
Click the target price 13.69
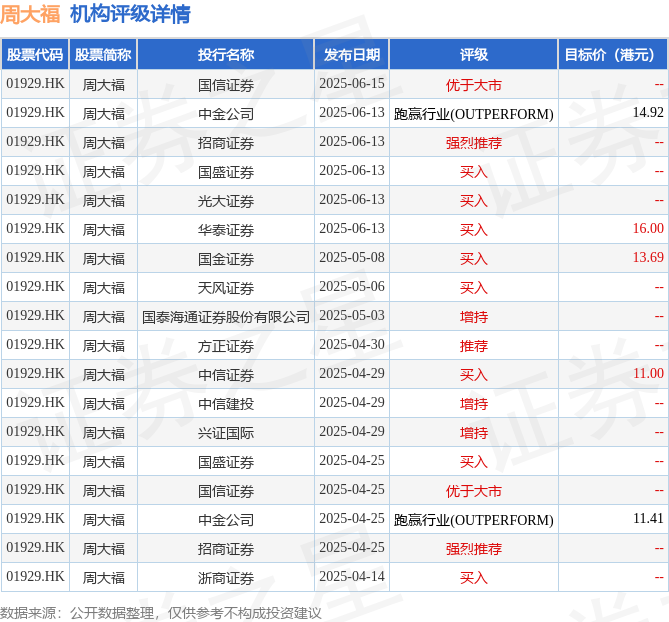(x=648, y=258)
